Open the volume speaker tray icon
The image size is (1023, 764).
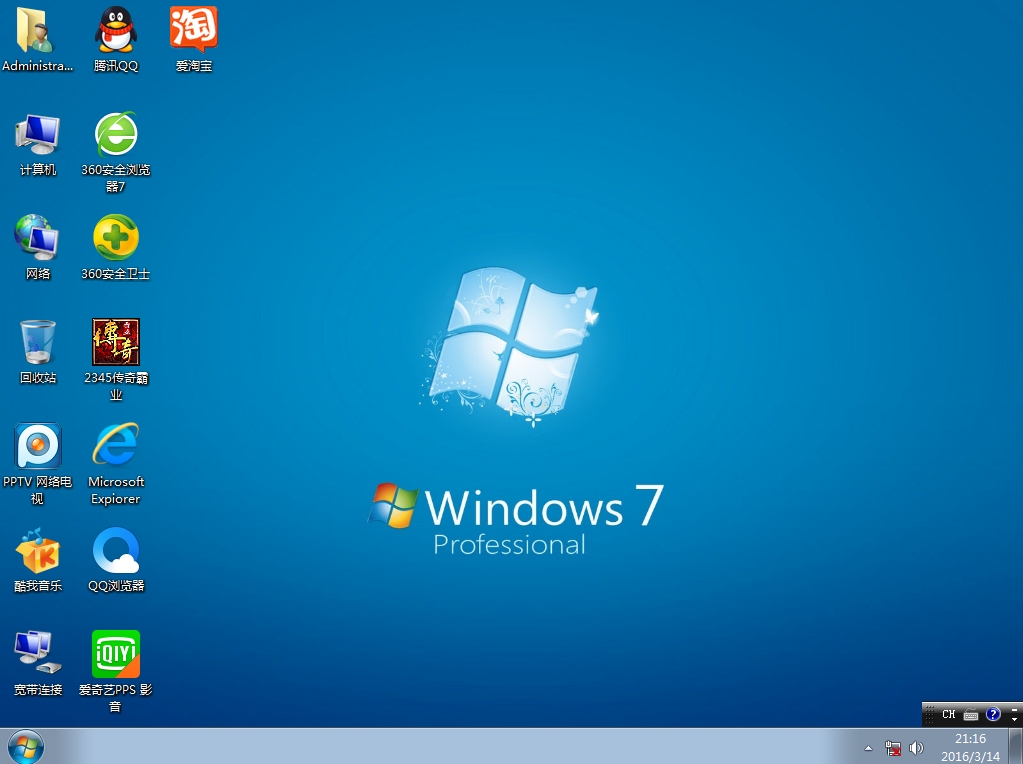pos(916,748)
